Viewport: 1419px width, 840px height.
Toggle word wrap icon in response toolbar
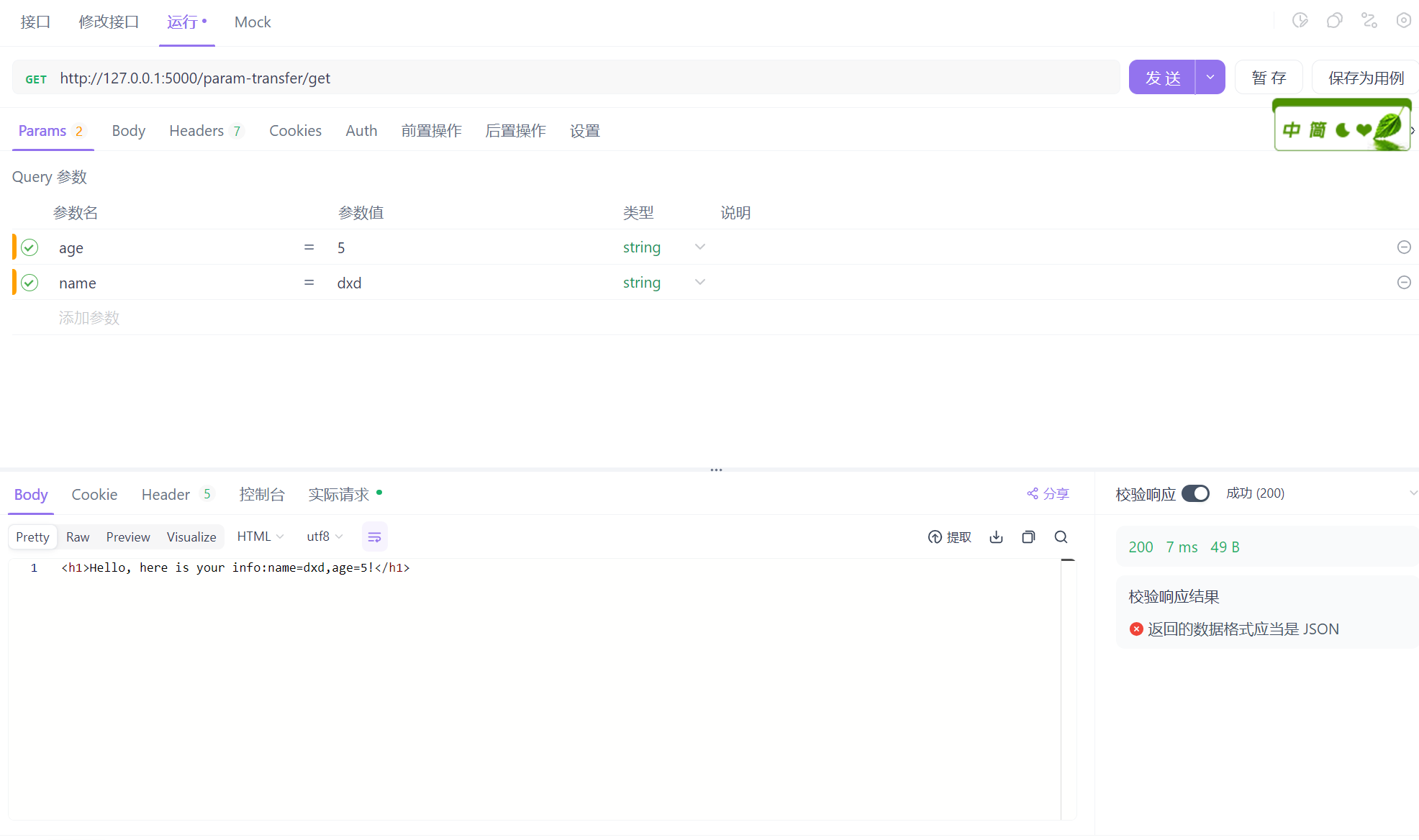pos(374,537)
